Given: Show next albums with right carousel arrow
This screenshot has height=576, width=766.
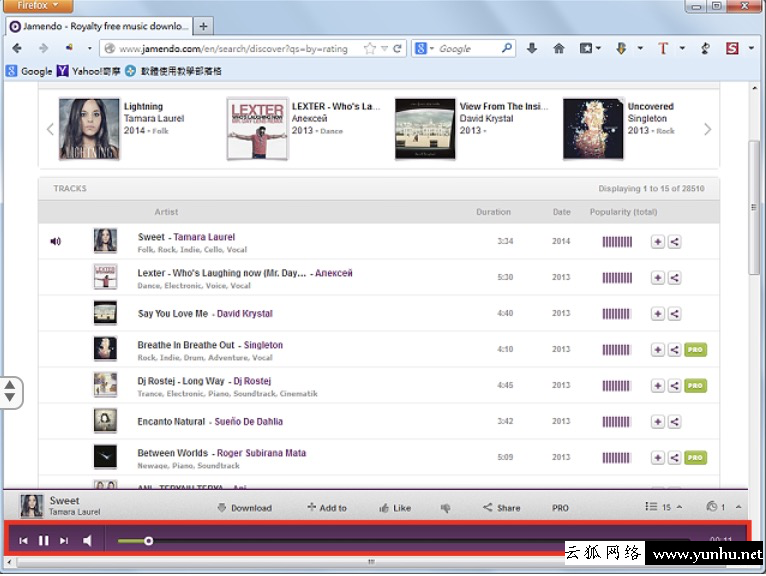Looking at the screenshot, I should (707, 129).
